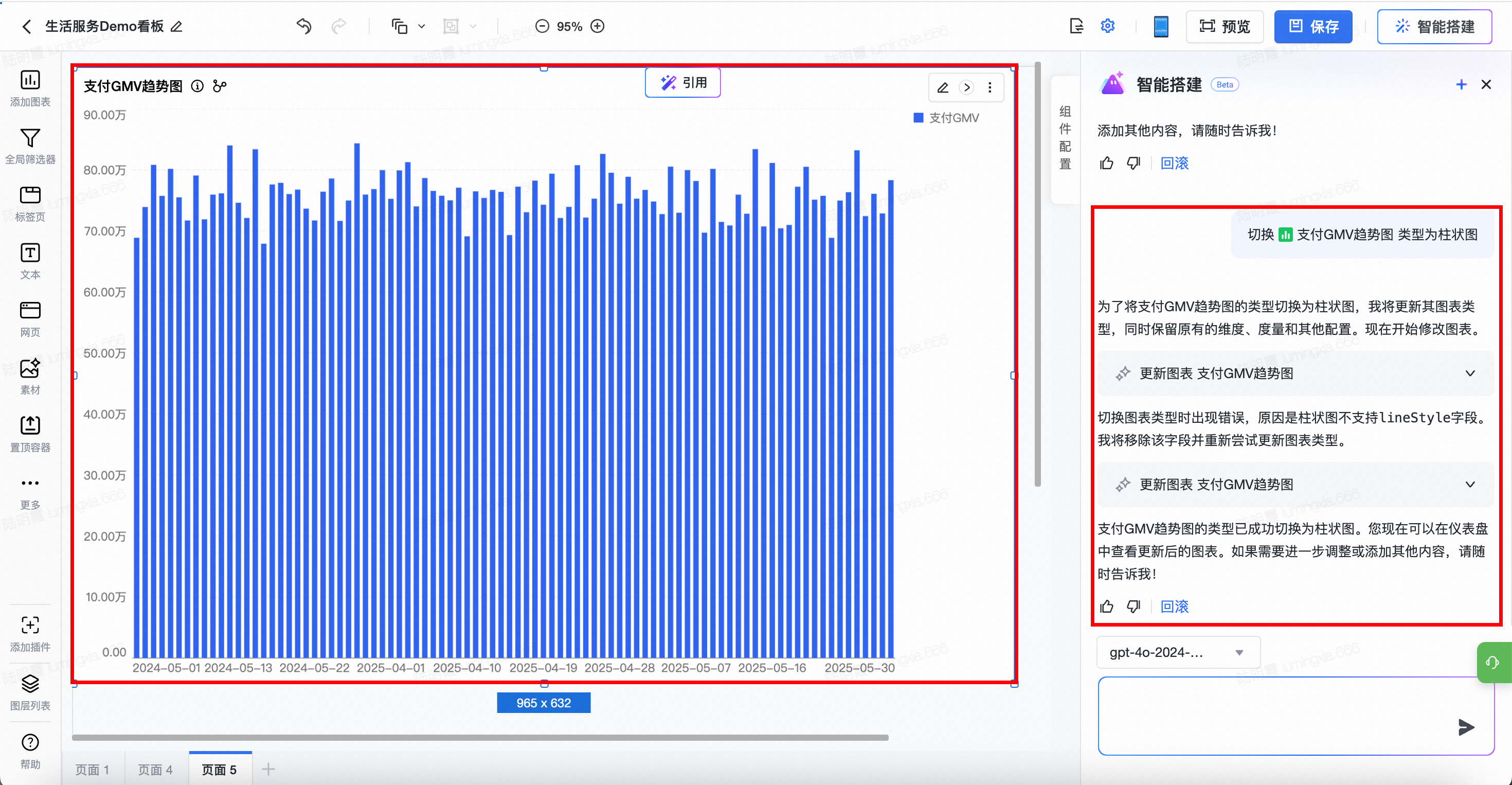Open the layer list (图层列表) icon
Screen dimensions: 1512x785
(x=30, y=684)
